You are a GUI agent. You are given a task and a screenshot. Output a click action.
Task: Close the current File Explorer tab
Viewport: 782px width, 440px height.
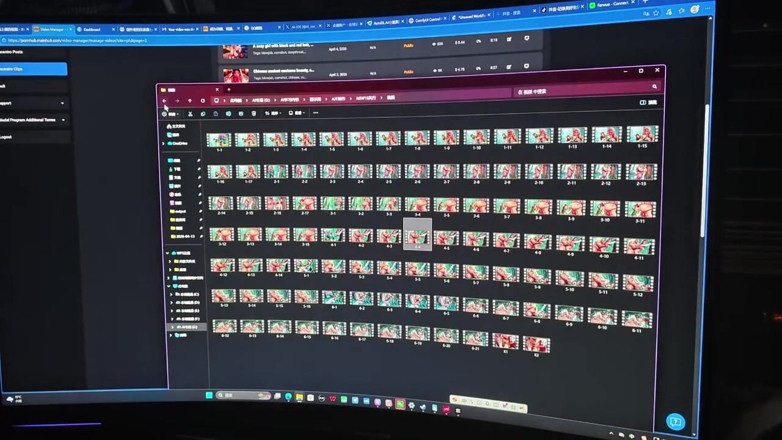coord(217,89)
